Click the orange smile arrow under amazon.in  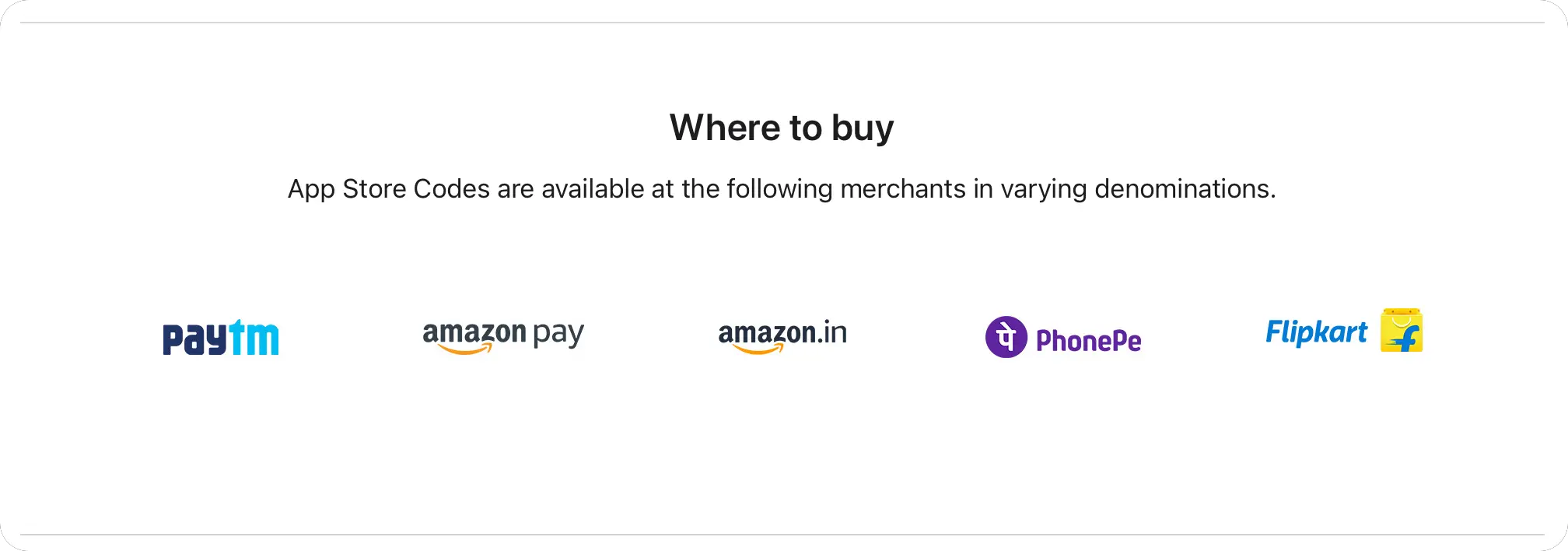758,349
